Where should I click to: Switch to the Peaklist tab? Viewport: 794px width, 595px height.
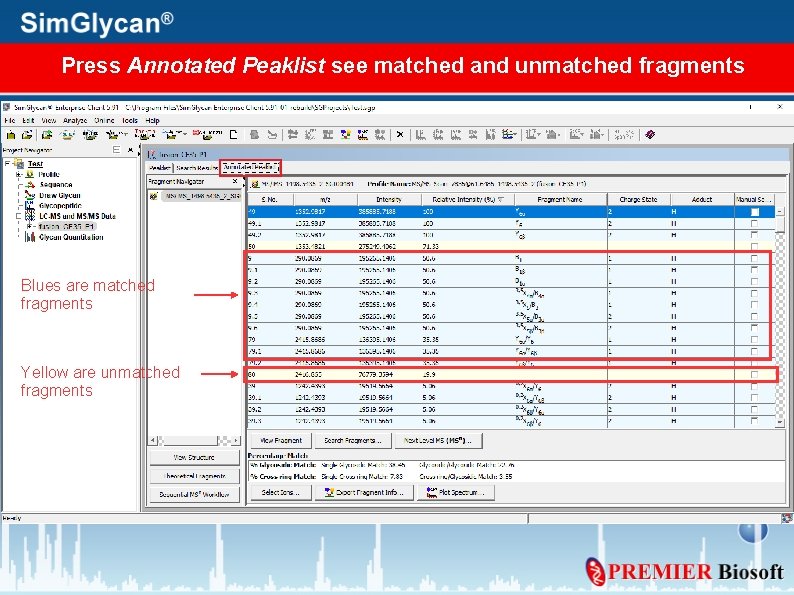pyautogui.click(x=160, y=168)
